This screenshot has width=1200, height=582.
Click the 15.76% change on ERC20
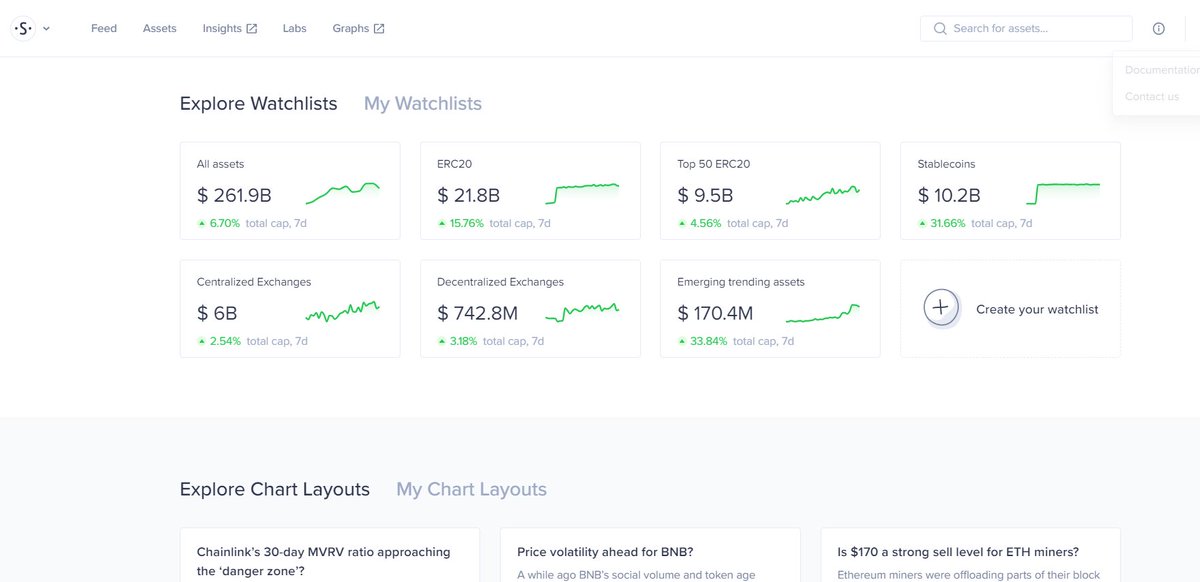(467, 223)
